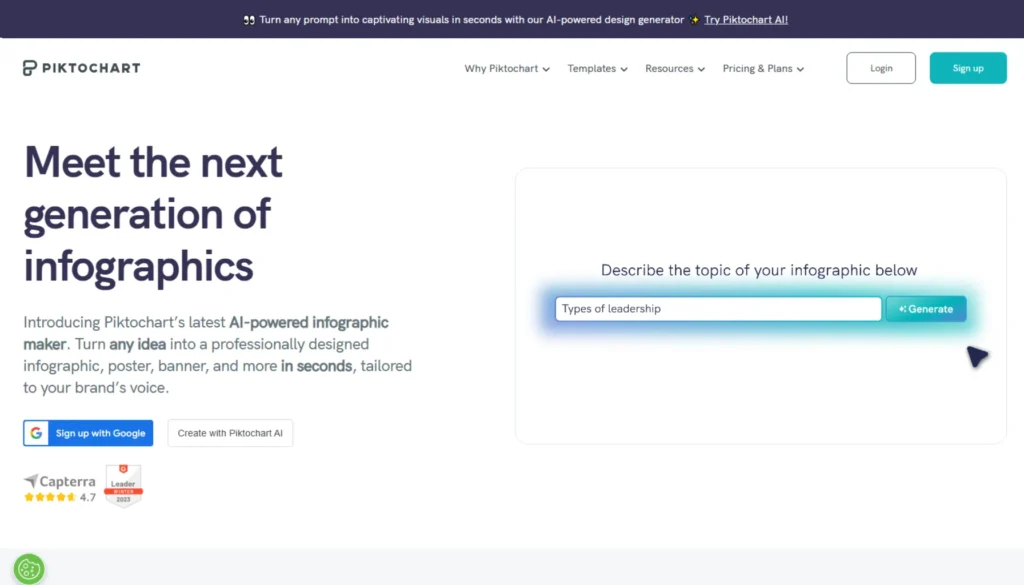The height and width of the screenshot is (585, 1024).
Task: Click the "AI-powered infographic maker" bold text
Action: click(206, 333)
